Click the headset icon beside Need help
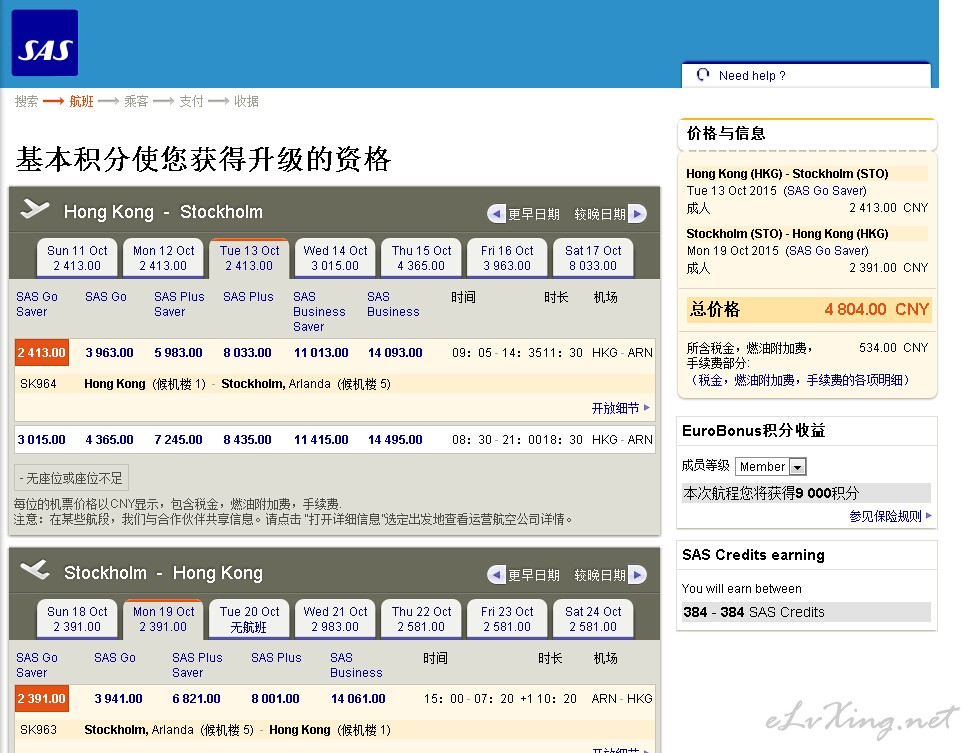 [703, 75]
